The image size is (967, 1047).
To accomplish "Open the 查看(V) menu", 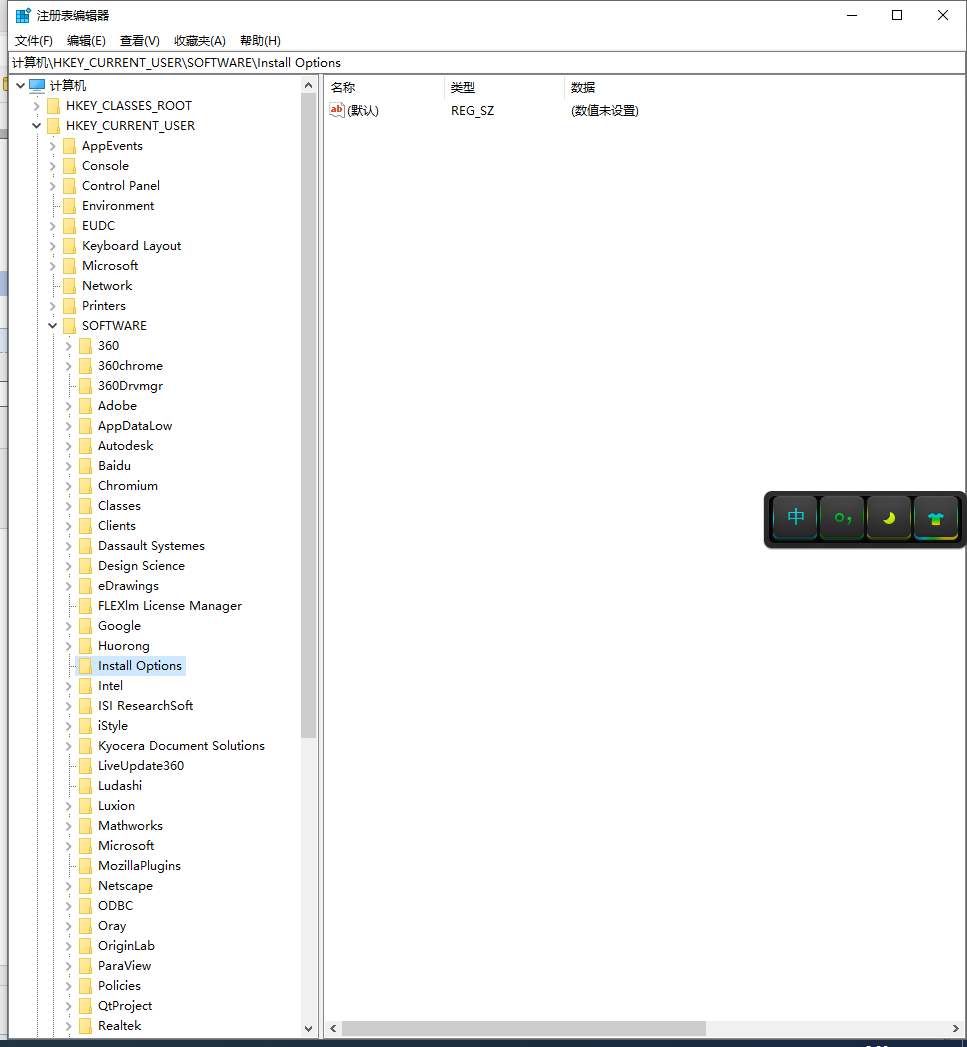I will coord(140,41).
